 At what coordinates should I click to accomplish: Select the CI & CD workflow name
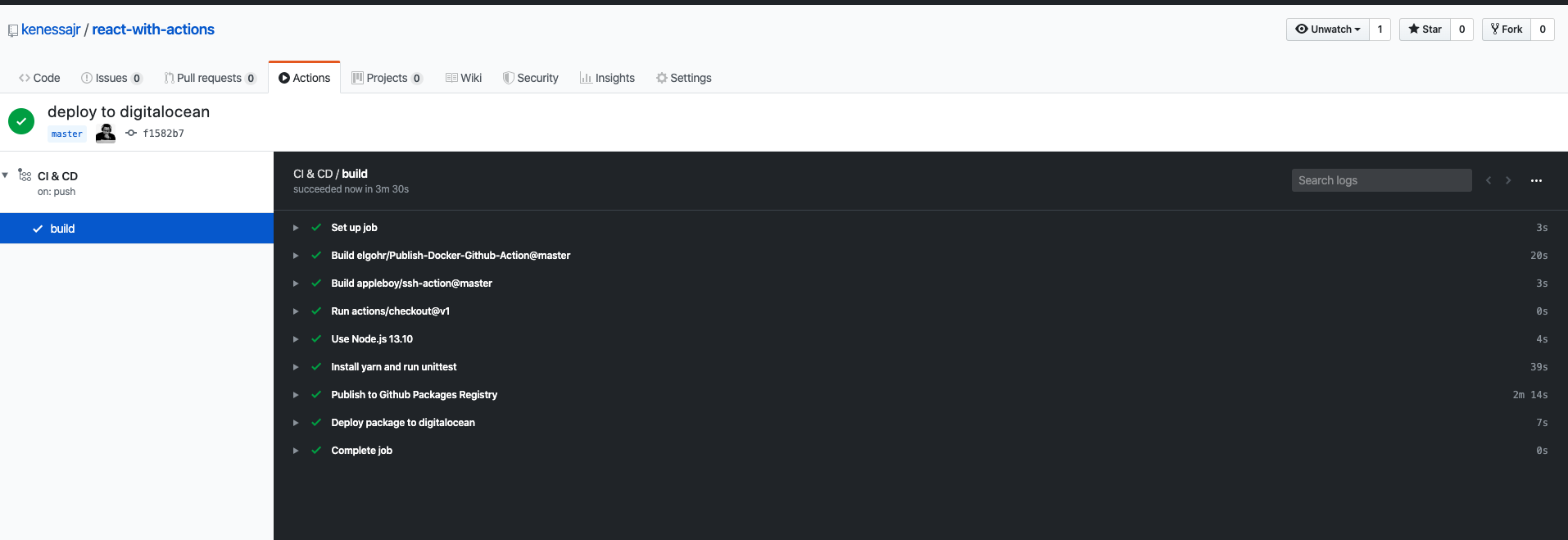(x=57, y=176)
